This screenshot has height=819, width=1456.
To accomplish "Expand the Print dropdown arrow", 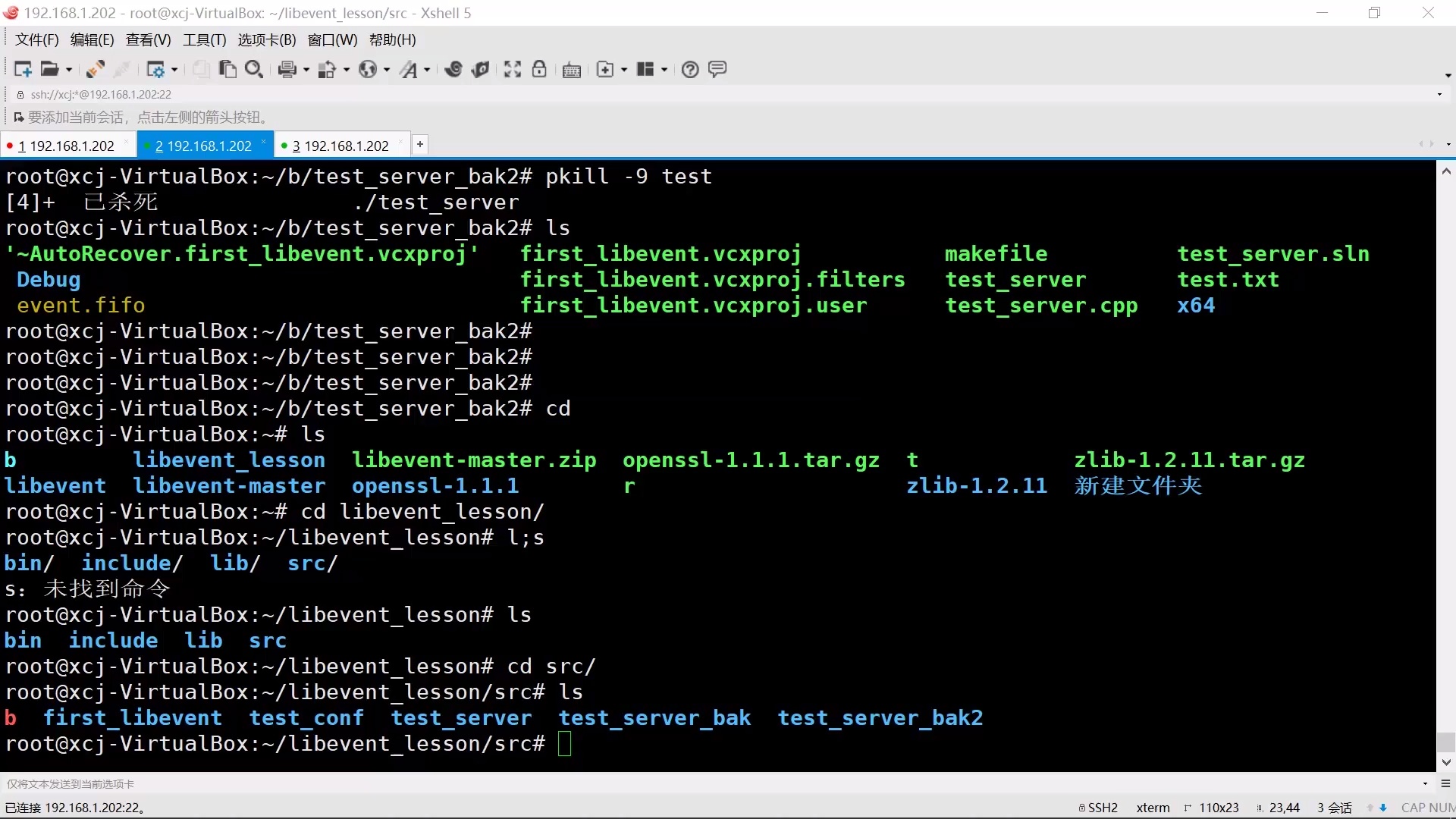I will [x=306, y=70].
